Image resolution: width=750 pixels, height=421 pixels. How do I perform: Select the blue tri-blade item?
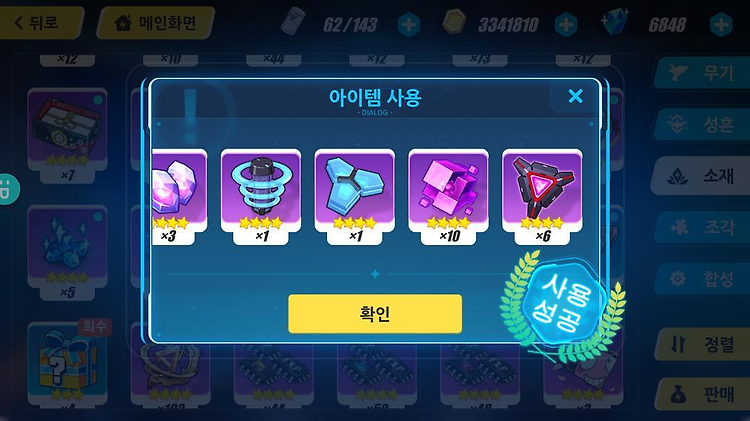355,197
